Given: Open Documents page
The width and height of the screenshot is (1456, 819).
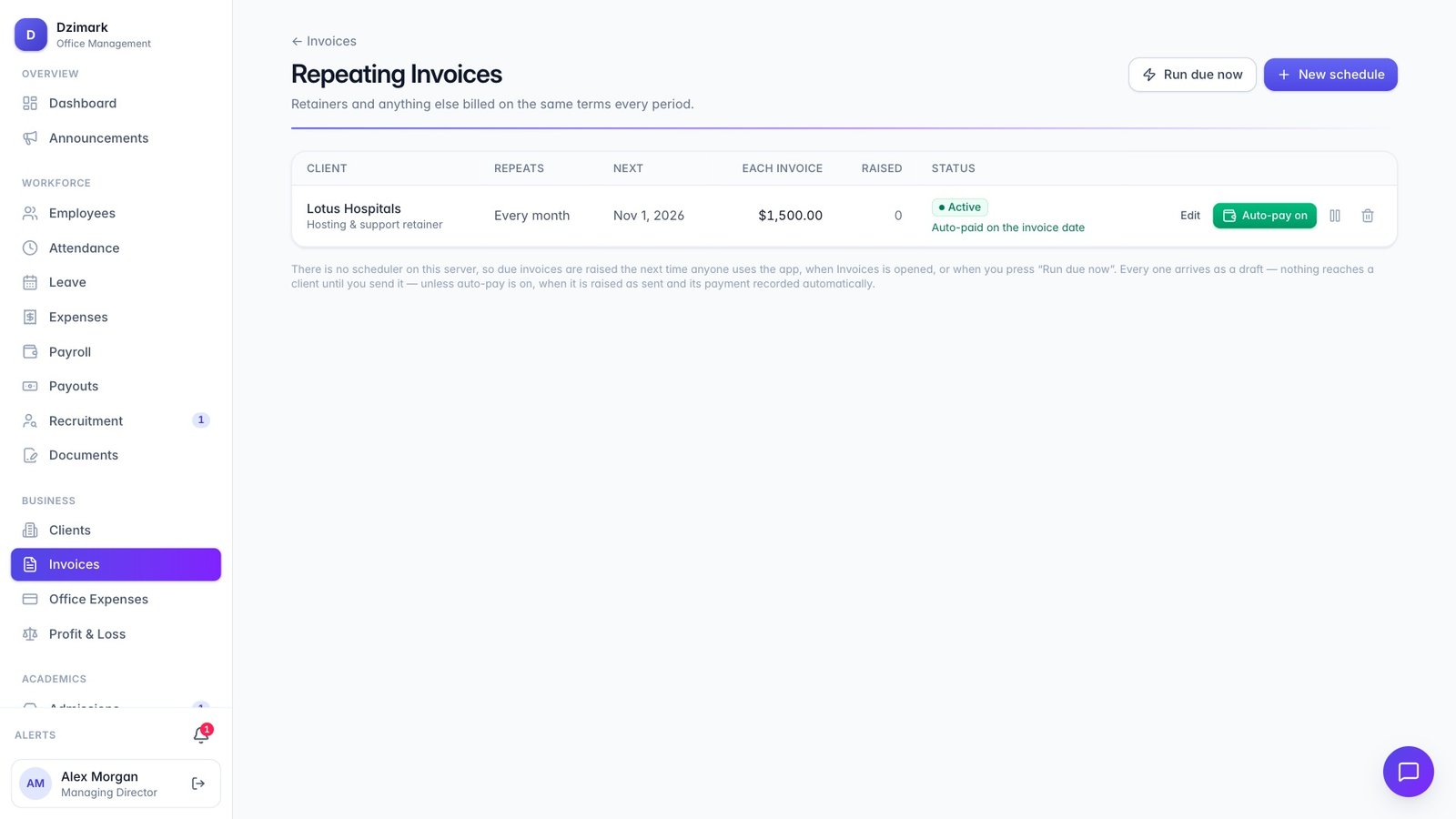Looking at the screenshot, I should 116,455.
